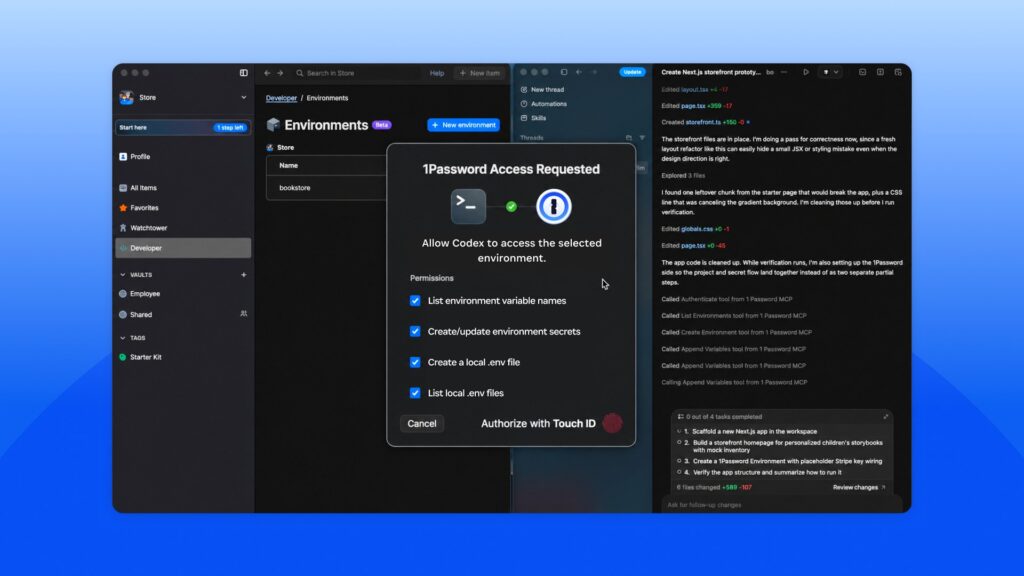Click the Create Next.js storefront thread title

(x=711, y=72)
